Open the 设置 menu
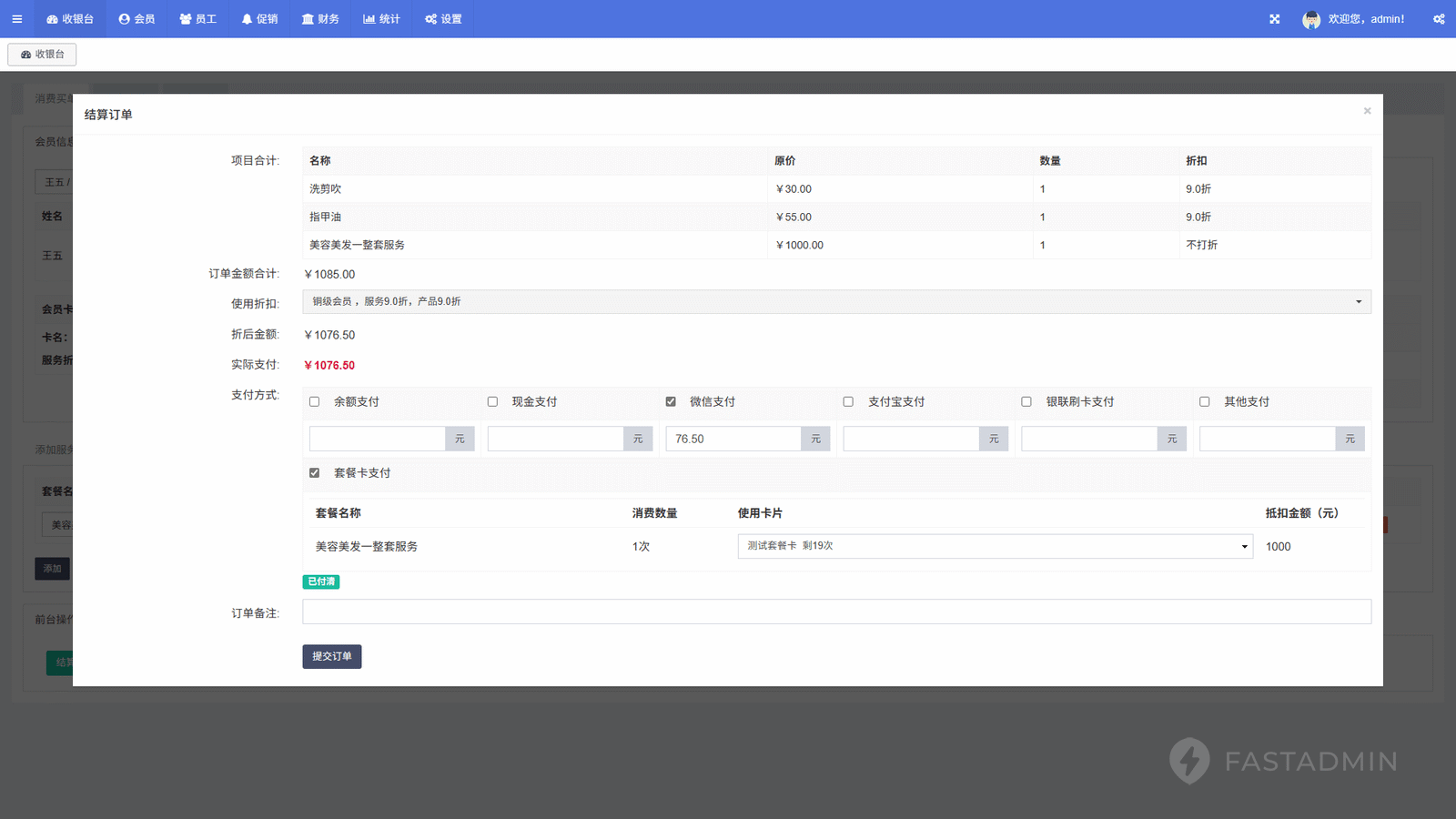Viewport: 1456px width, 819px height. coord(443,19)
